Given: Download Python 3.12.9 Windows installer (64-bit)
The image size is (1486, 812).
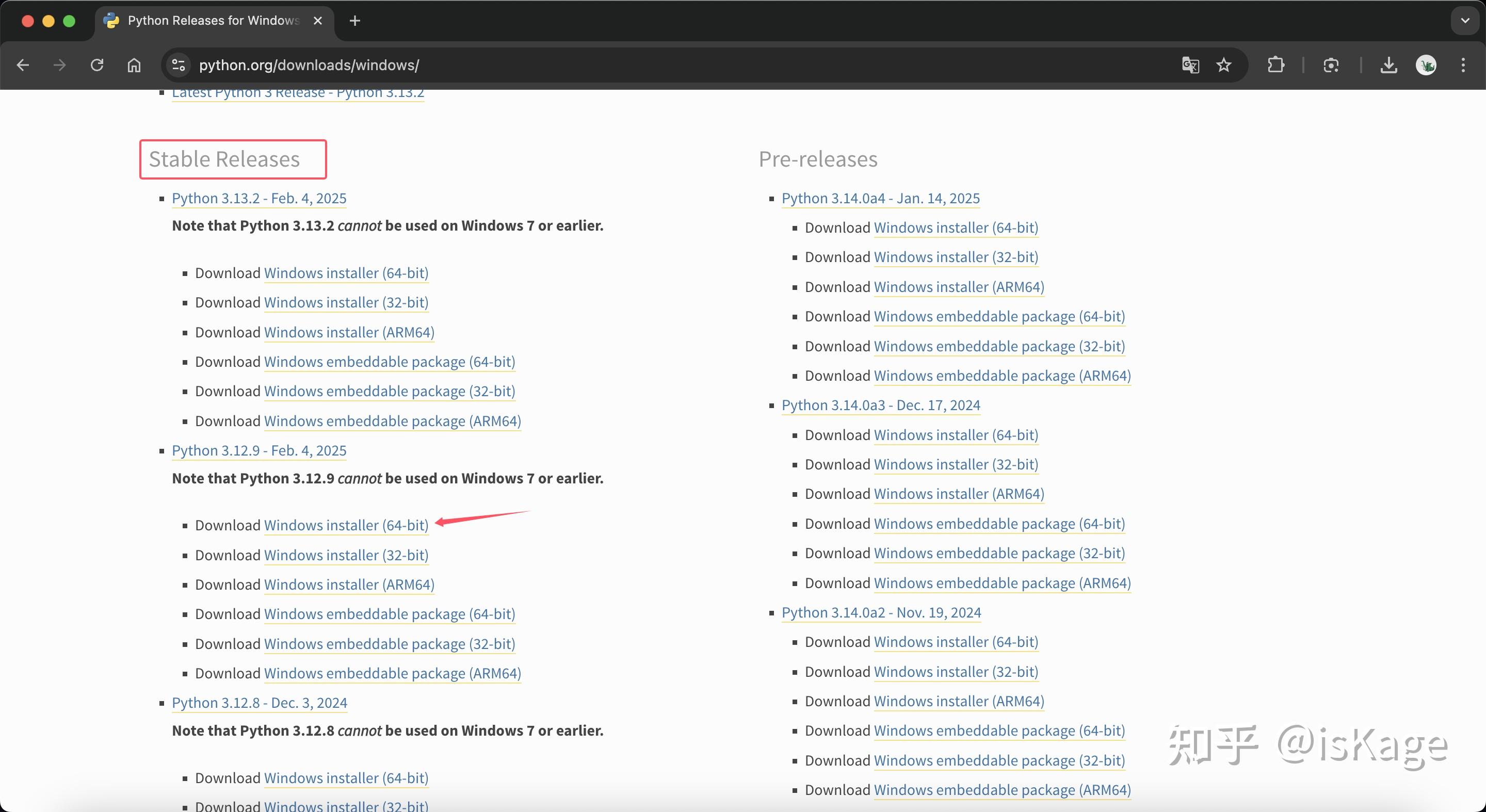Looking at the screenshot, I should (x=346, y=525).
